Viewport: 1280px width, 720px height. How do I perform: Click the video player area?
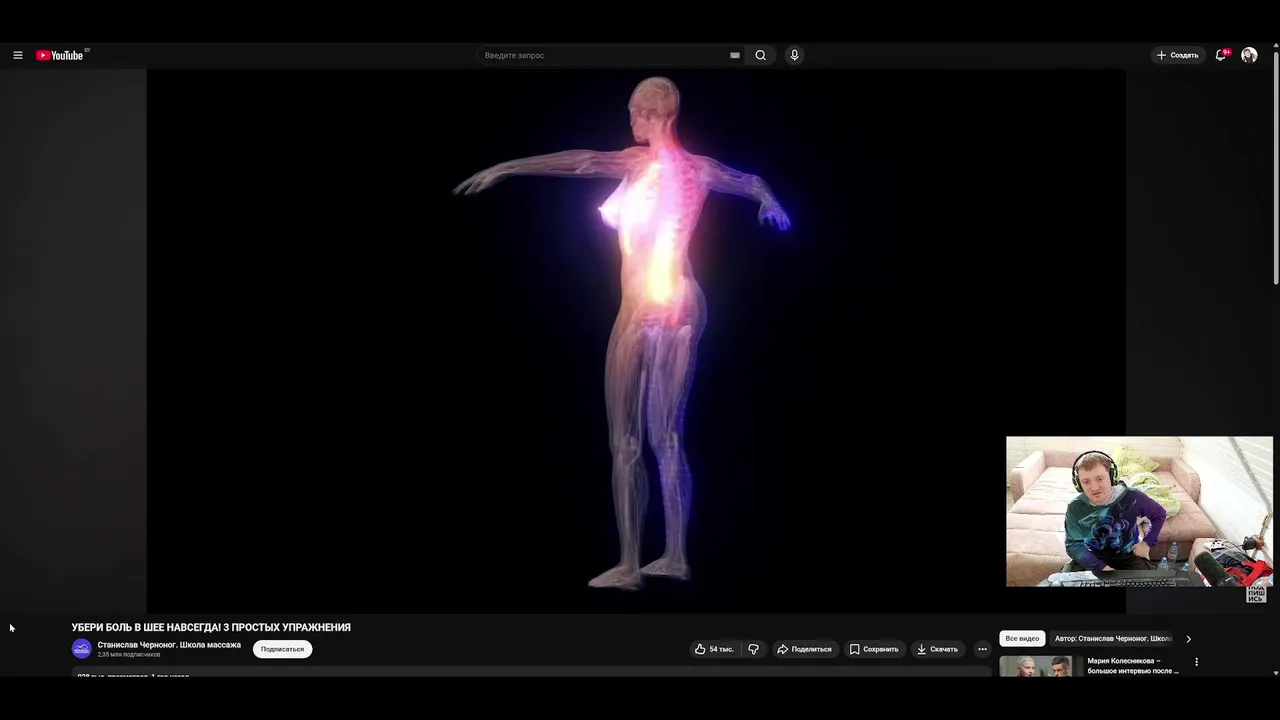tap(636, 340)
